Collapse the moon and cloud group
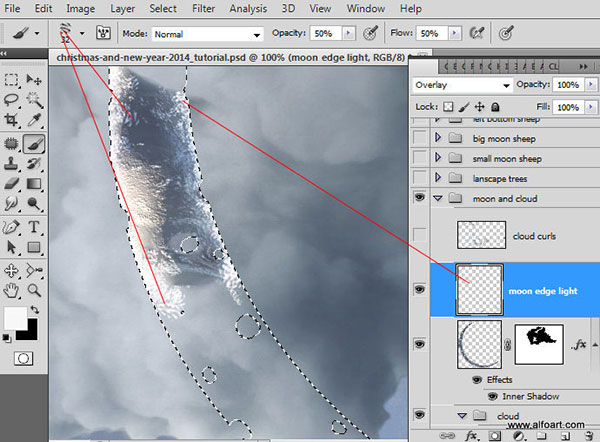600x442 pixels. pyautogui.click(x=438, y=198)
